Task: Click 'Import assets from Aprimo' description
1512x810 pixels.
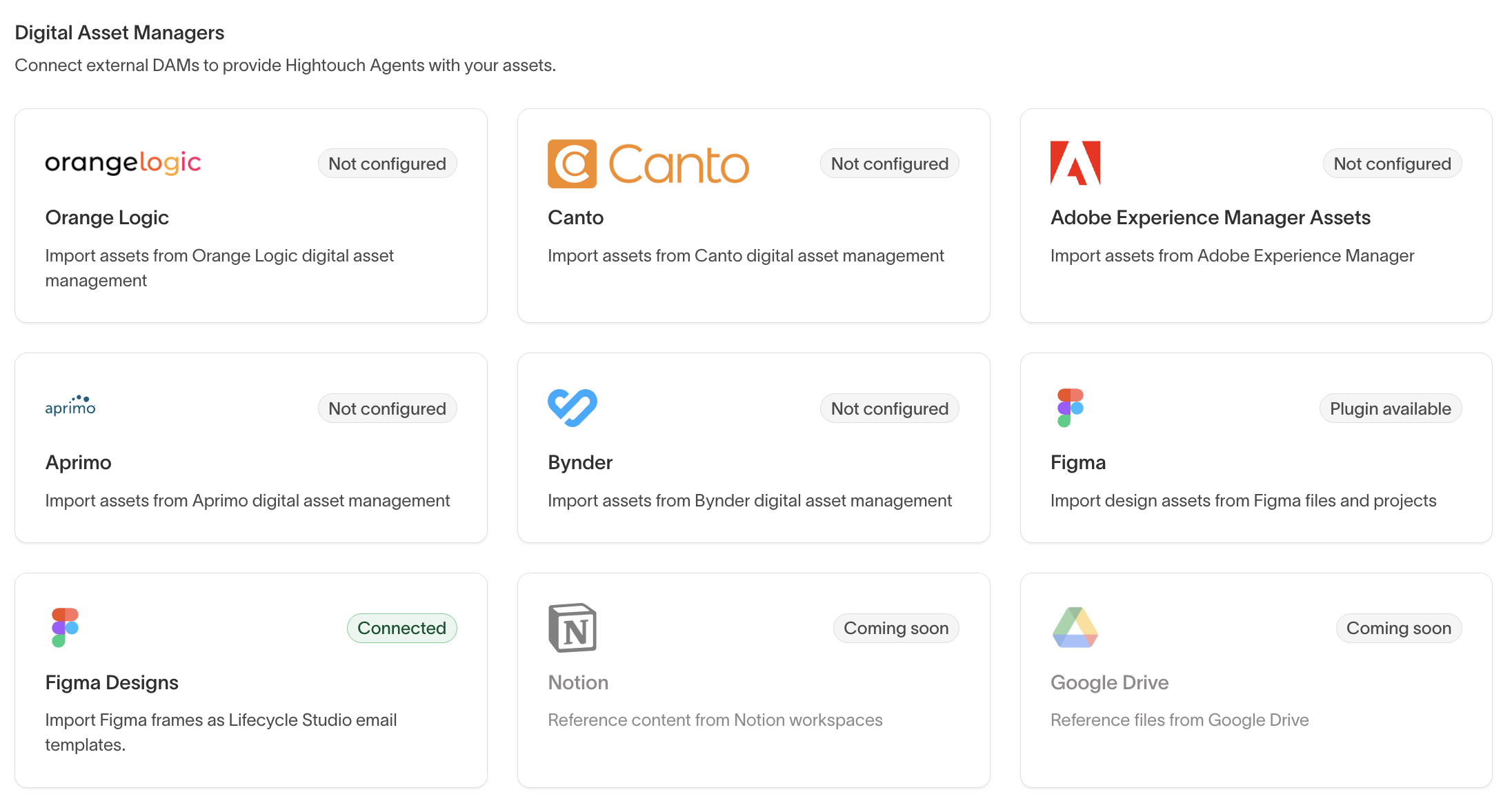Action: pos(247,500)
